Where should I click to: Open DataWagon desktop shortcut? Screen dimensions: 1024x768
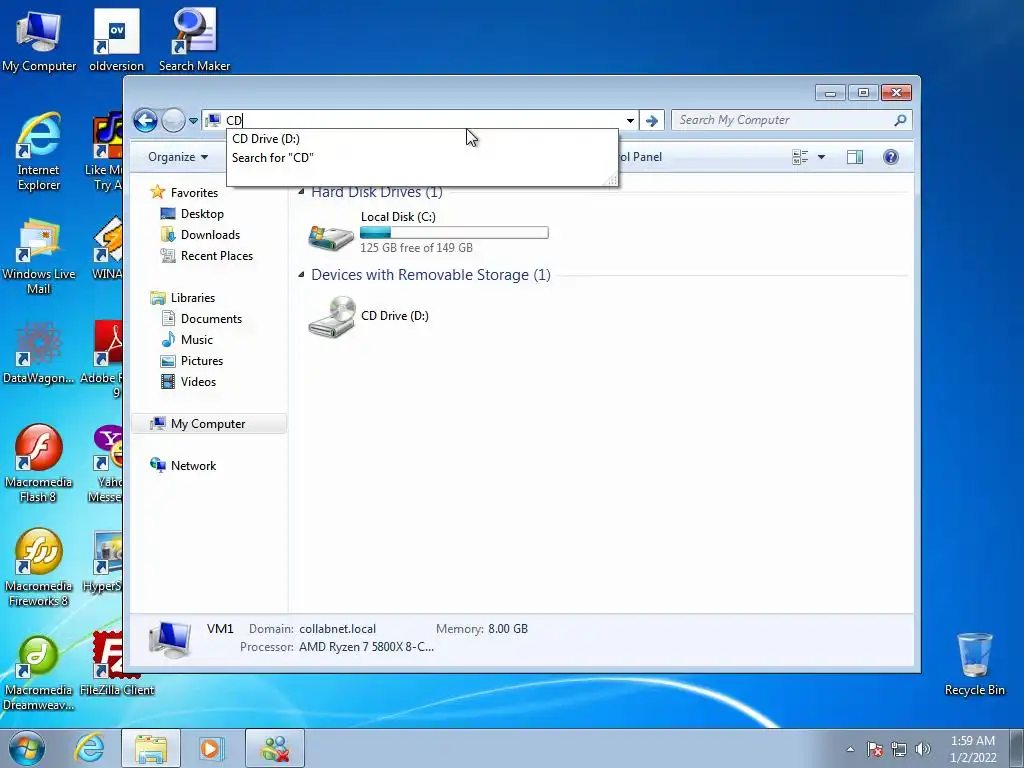pos(39,353)
